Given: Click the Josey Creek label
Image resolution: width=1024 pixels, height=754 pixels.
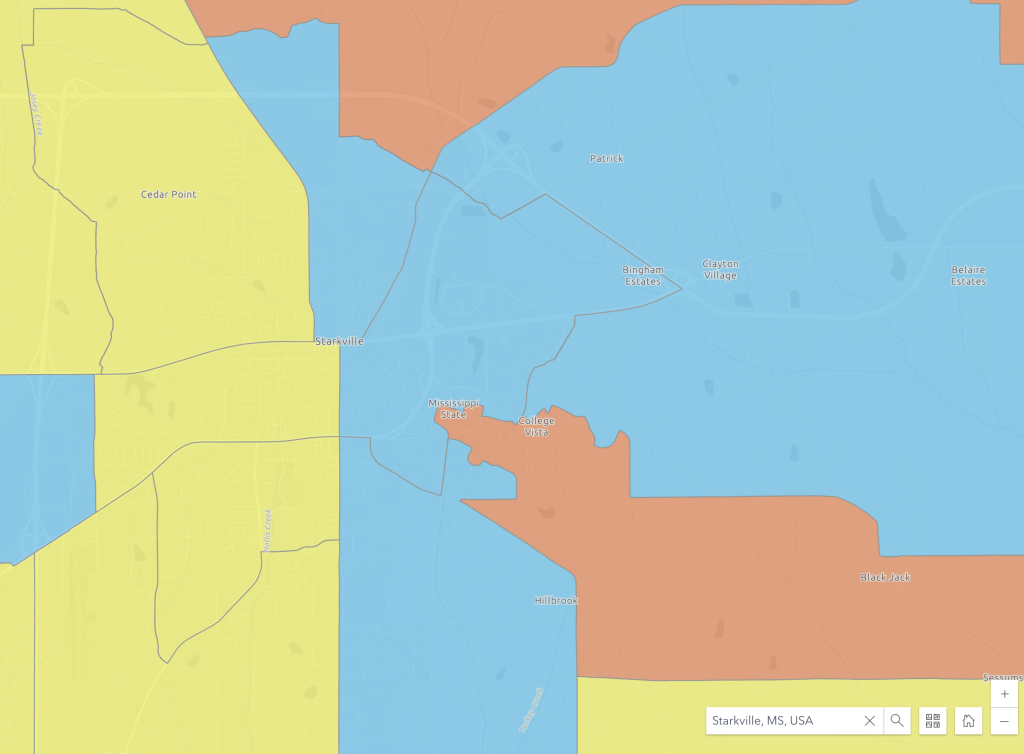Looking at the screenshot, I should click(x=36, y=114).
